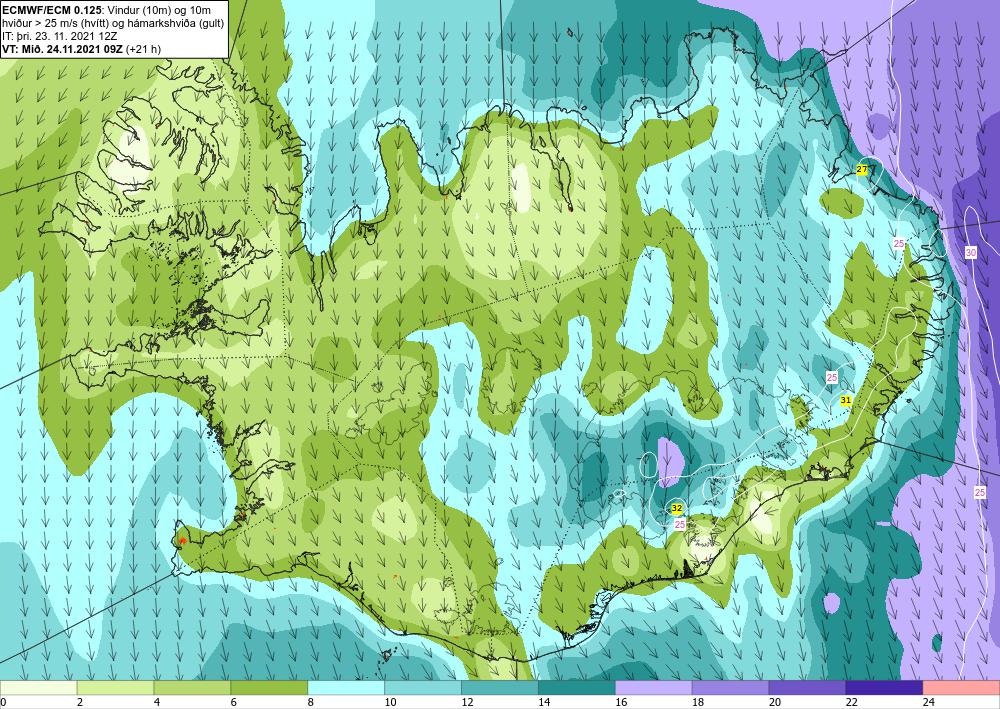Click the yellow max-gust label 27
1000x709 pixels.
pyautogui.click(x=862, y=170)
